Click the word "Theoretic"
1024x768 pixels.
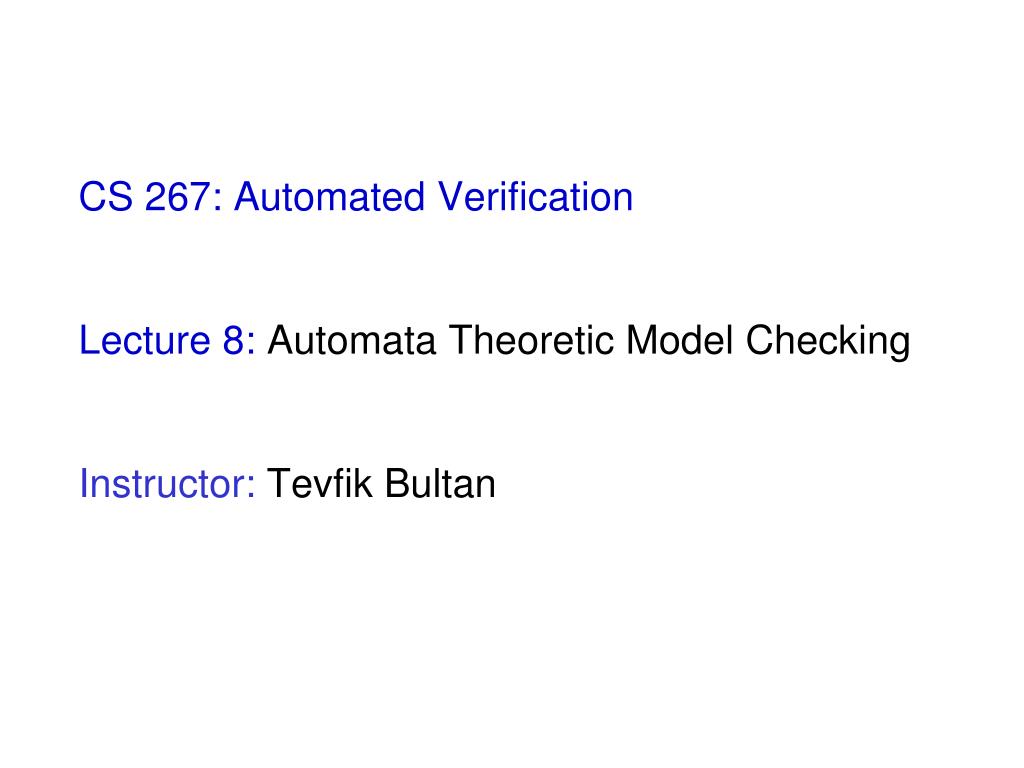tap(531, 342)
